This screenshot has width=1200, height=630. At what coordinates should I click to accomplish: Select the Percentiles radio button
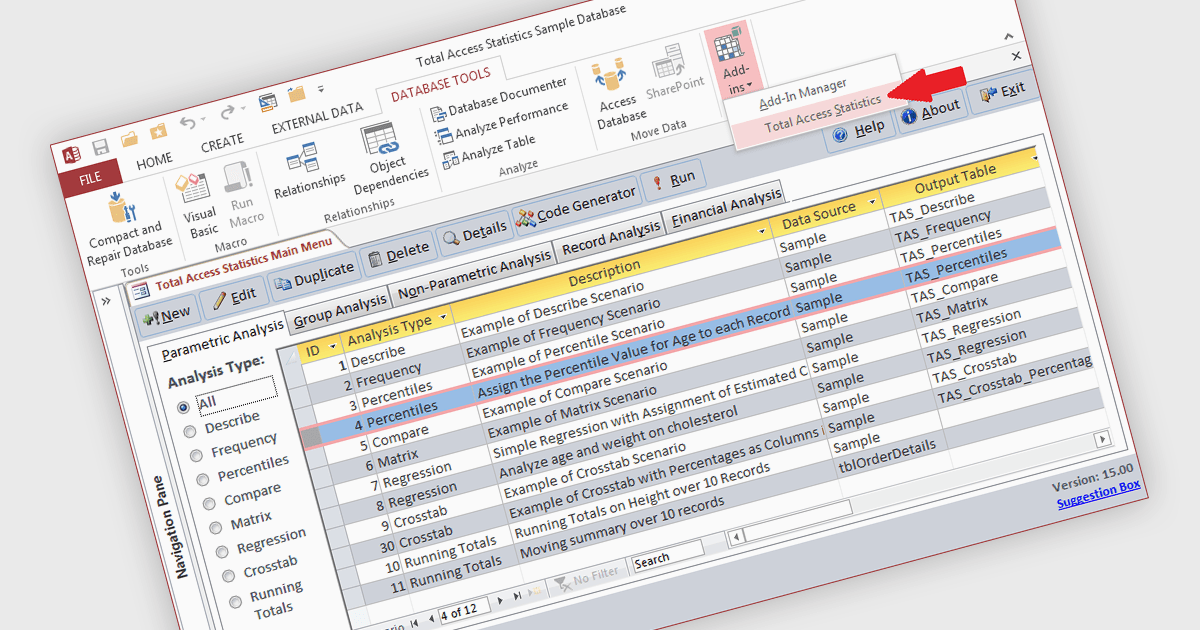click(201, 481)
